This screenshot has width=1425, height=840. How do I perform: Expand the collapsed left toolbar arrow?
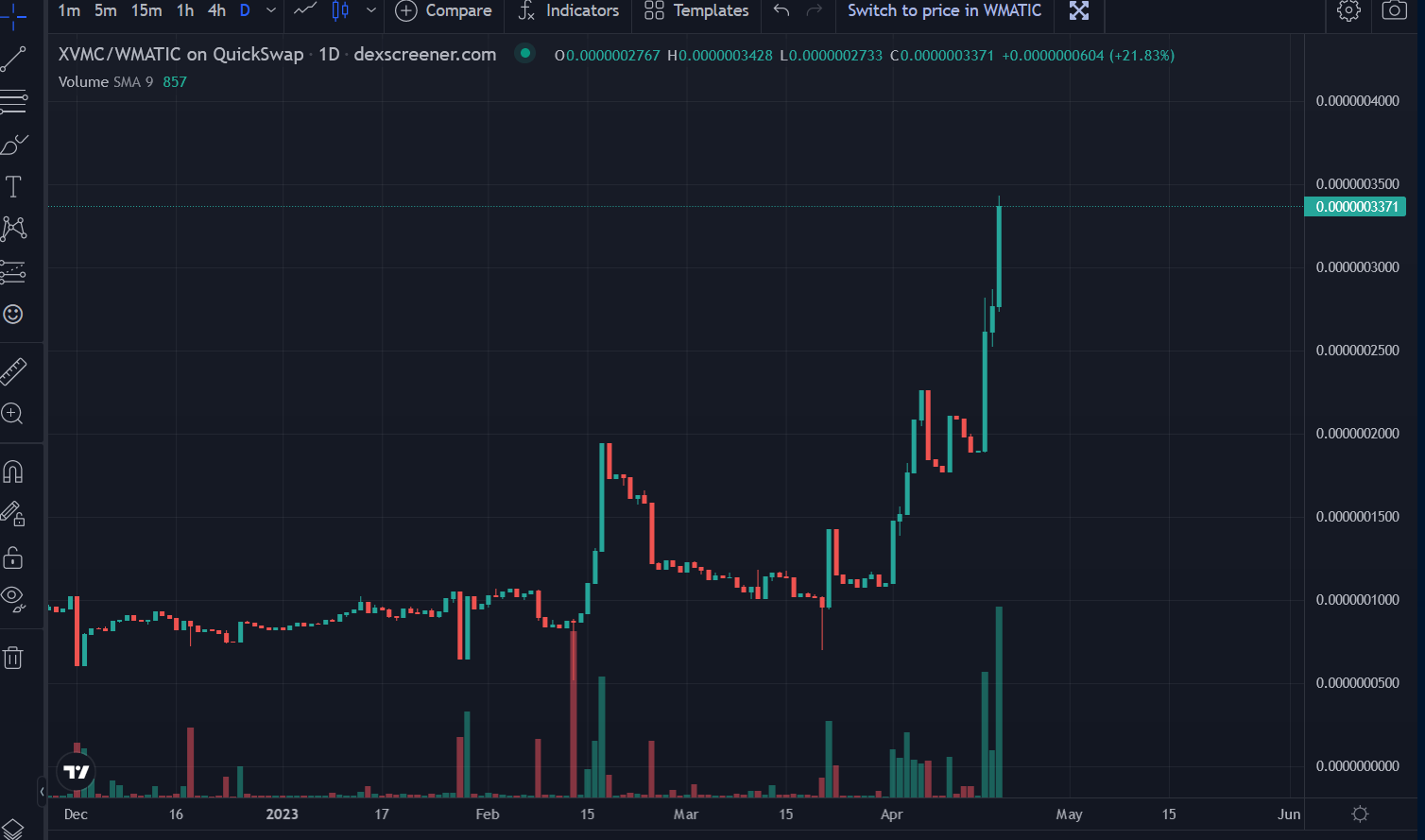click(42, 792)
